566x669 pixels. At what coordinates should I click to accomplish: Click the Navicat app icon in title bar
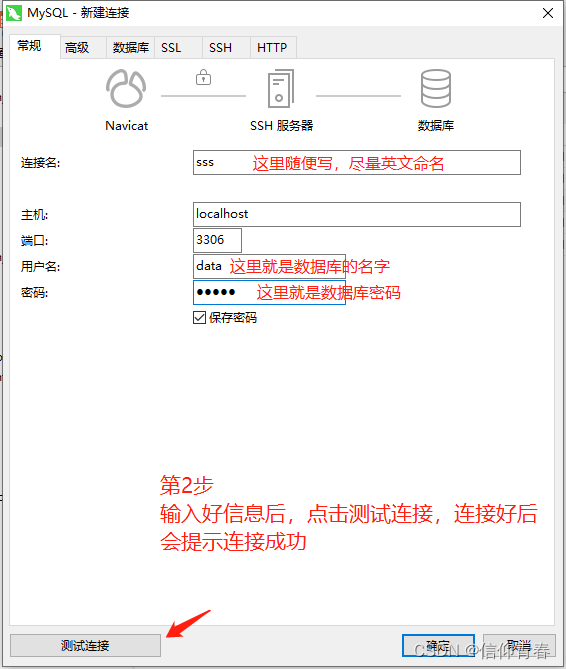(x=14, y=13)
